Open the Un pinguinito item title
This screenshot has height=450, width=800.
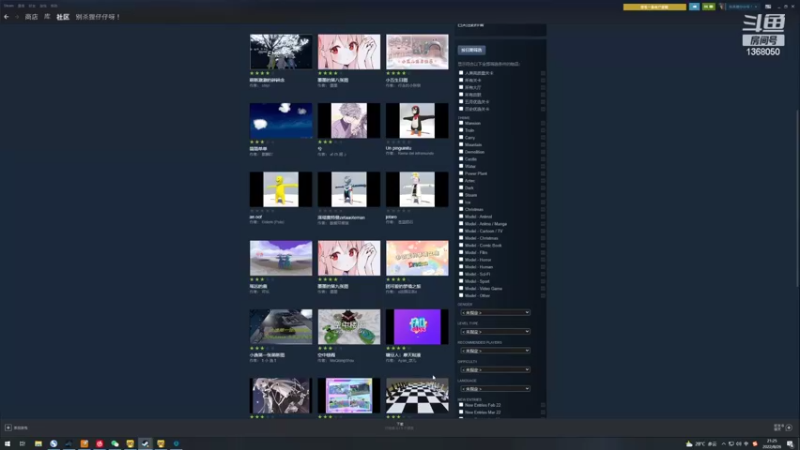click(398, 148)
